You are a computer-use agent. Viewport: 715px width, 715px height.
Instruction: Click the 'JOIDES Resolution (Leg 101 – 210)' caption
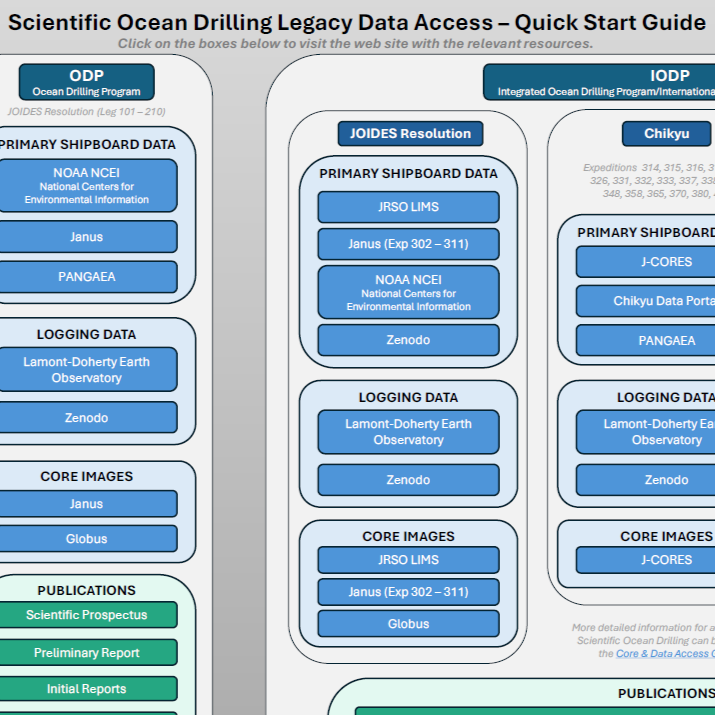87,112
